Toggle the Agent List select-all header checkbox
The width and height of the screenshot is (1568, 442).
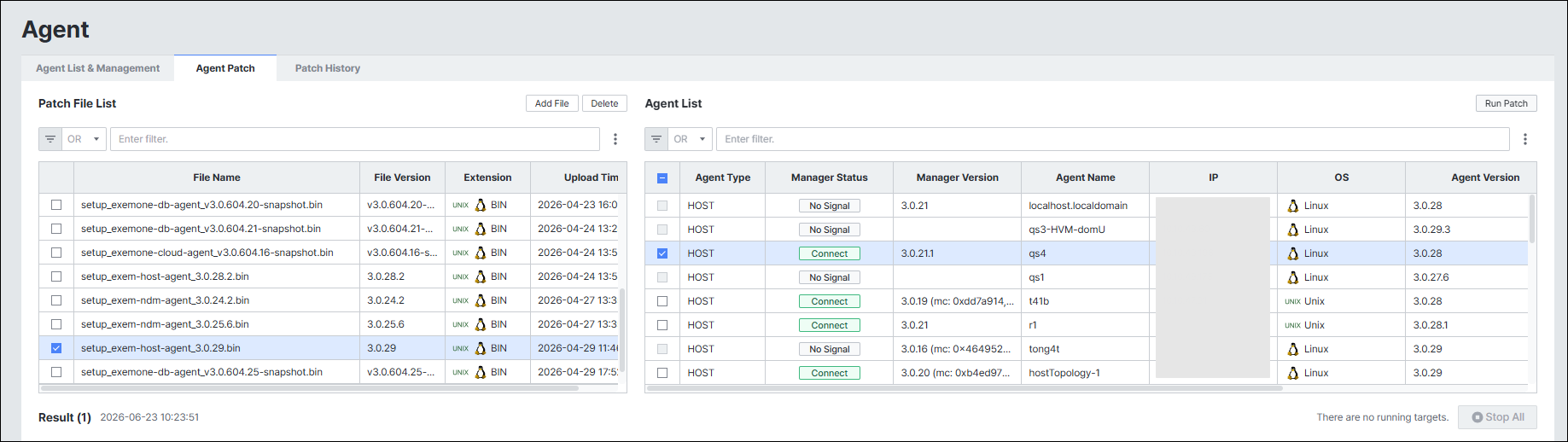662,178
